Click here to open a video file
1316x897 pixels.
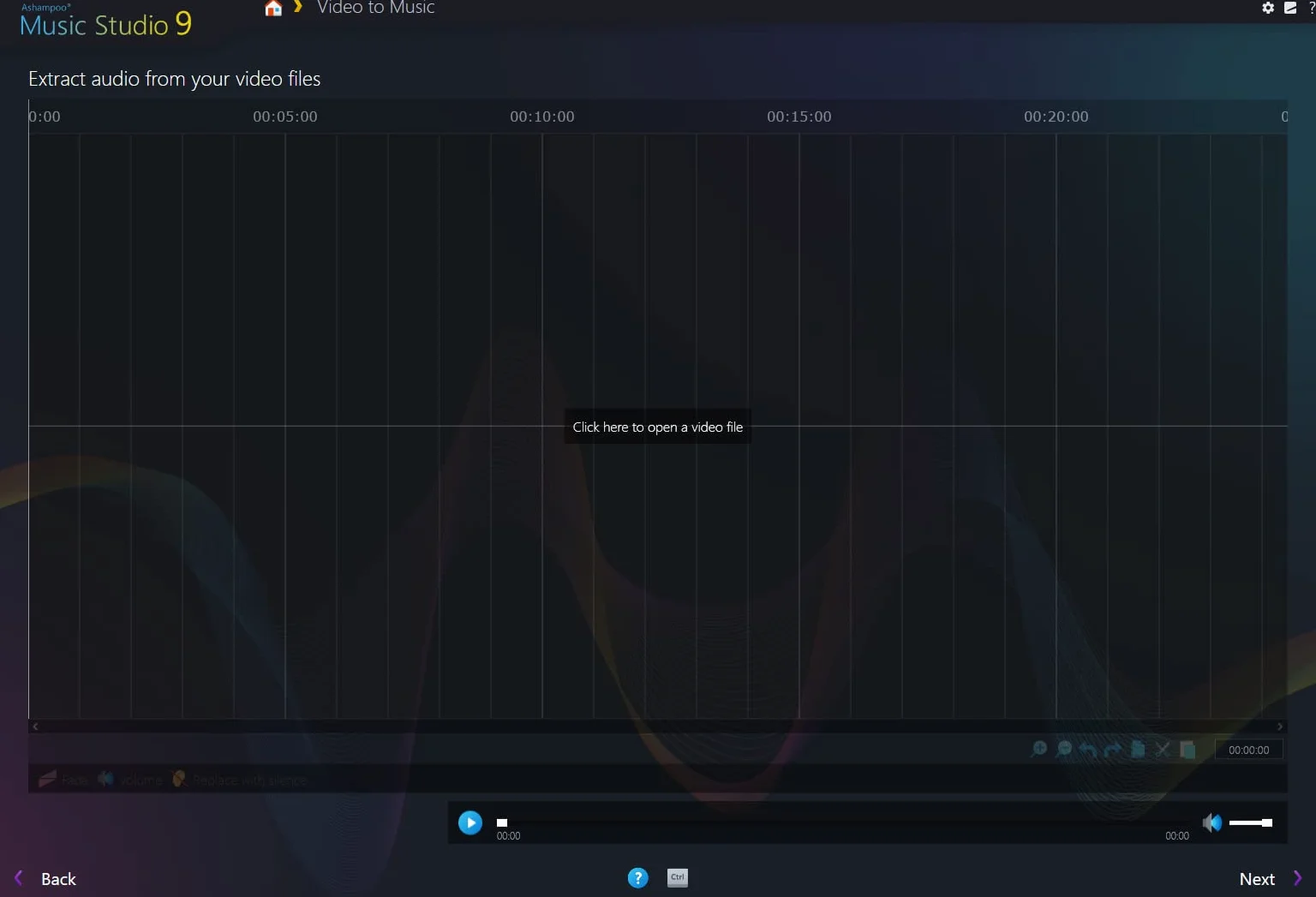tap(658, 427)
